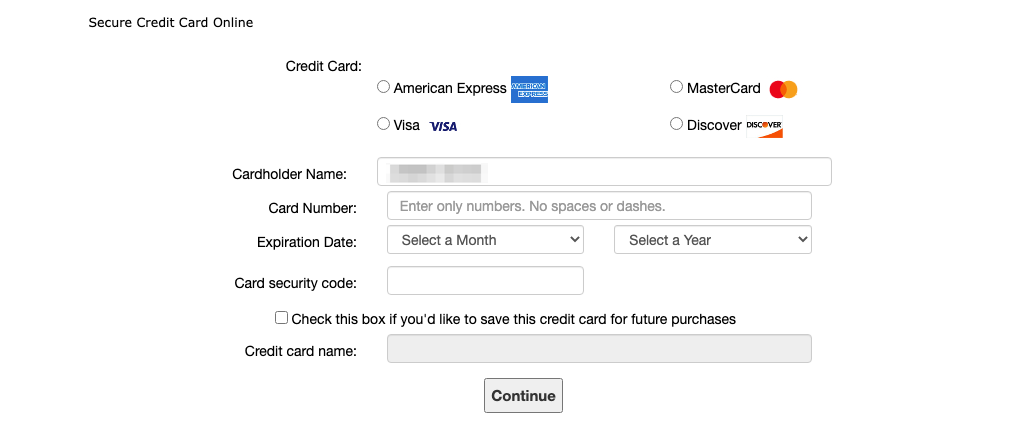The height and width of the screenshot is (429, 1025).
Task: Enable saving this credit card checkbox
Action: (x=281, y=318)
